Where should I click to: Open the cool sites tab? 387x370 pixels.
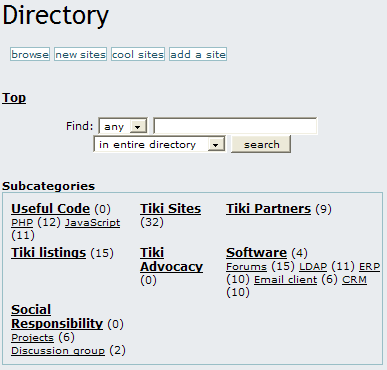coord(138,54)
